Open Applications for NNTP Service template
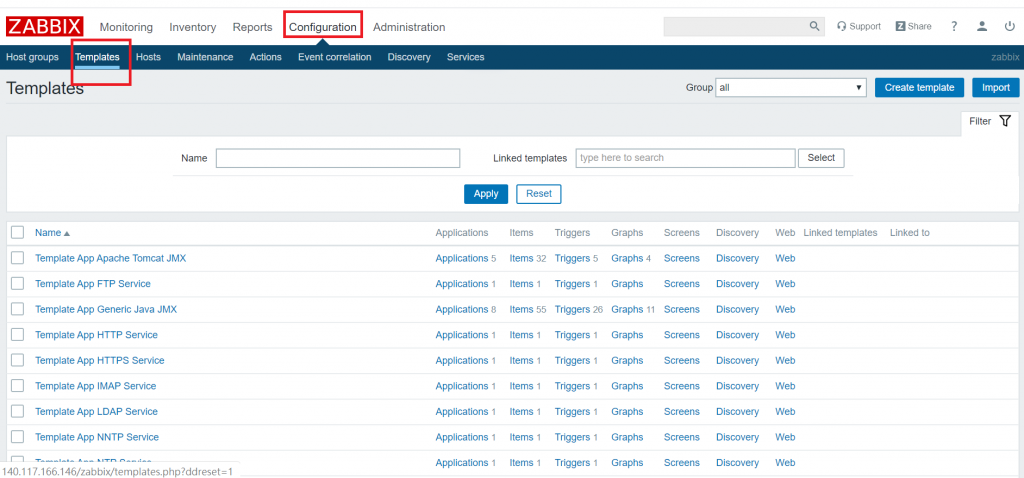This screenshot has width=1024, height=478. 462,436
